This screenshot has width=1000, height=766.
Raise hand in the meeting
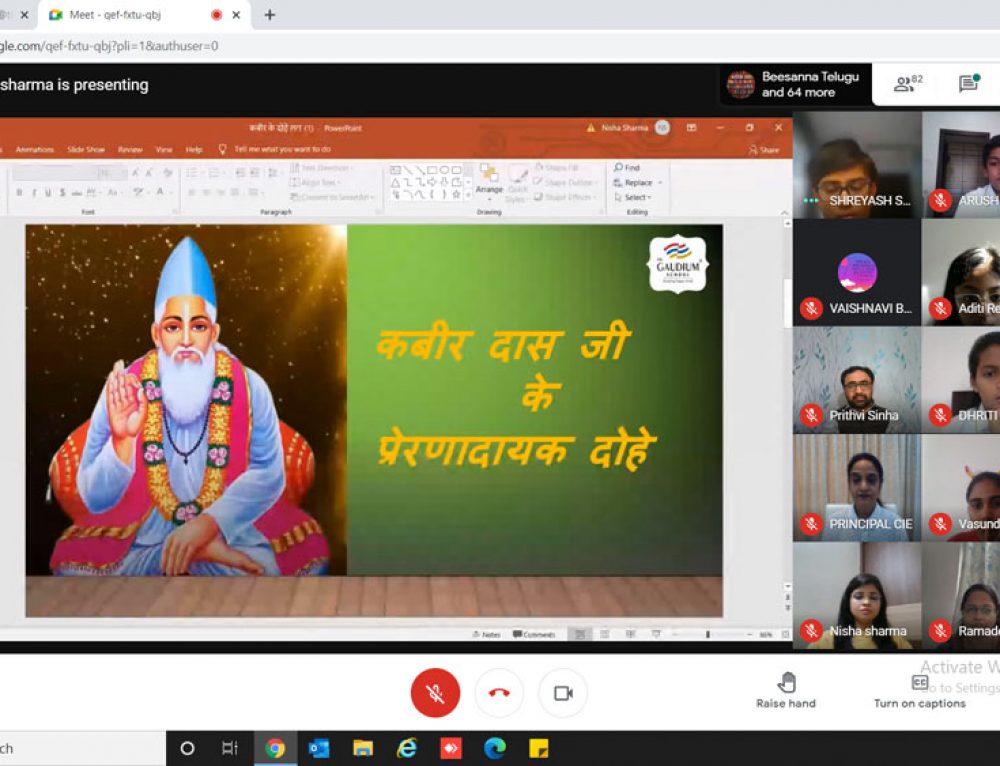[786, 691]
